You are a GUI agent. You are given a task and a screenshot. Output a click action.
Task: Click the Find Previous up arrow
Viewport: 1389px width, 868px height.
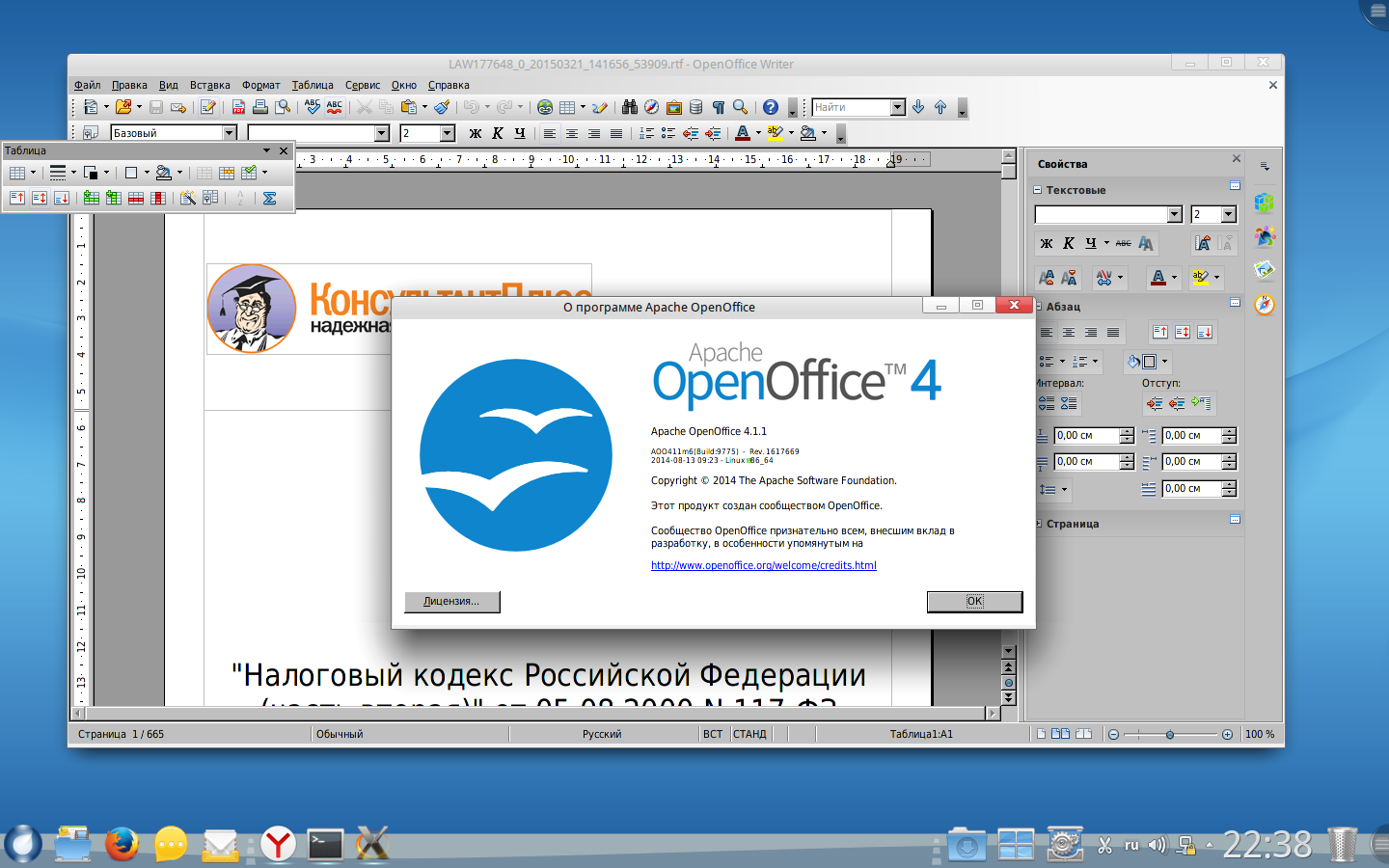tap(940, 107)
